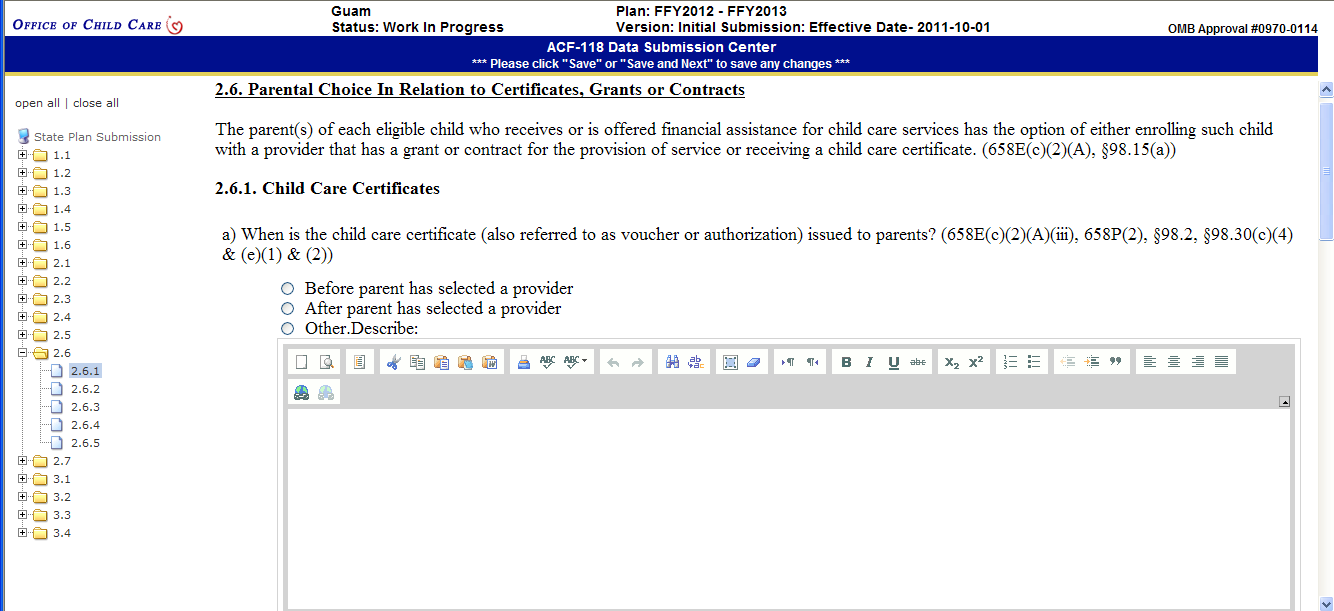
Task: Click the Print icon in editor toolbar
Action: pyautogui.click(x=523, y=362)
